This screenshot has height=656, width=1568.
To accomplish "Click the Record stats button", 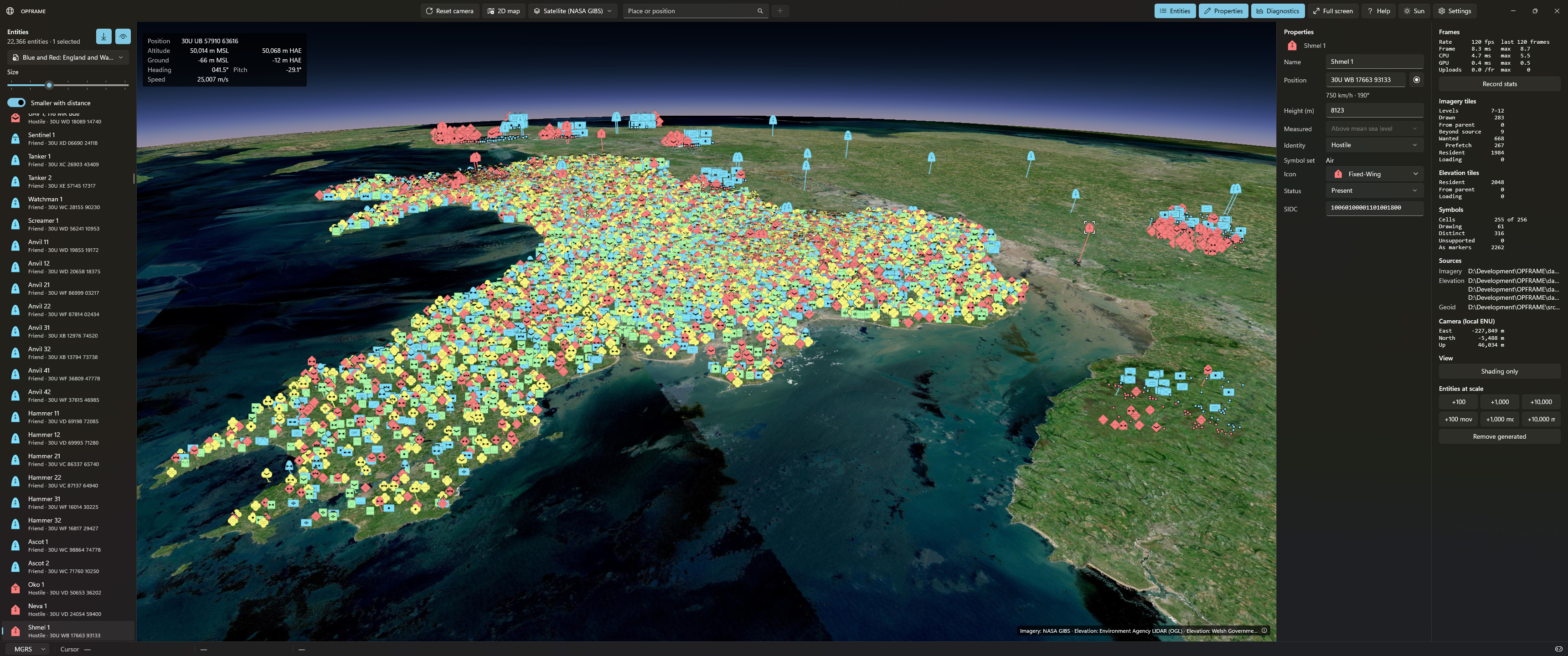I will tap(1499, 84).
